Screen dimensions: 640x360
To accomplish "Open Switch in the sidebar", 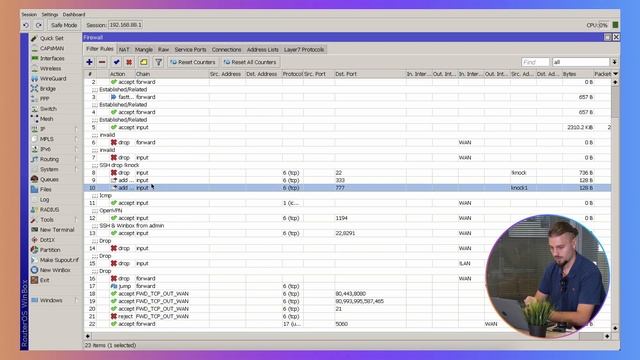I will pyautogui.click(x=48, y=109).
